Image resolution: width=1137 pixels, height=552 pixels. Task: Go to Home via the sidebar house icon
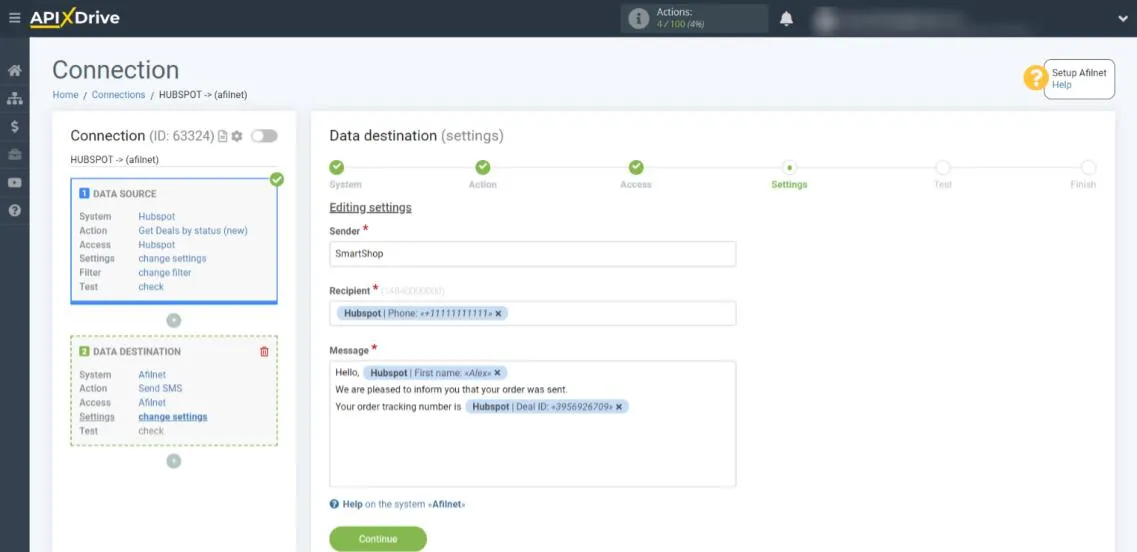click(x=14, y=71)
